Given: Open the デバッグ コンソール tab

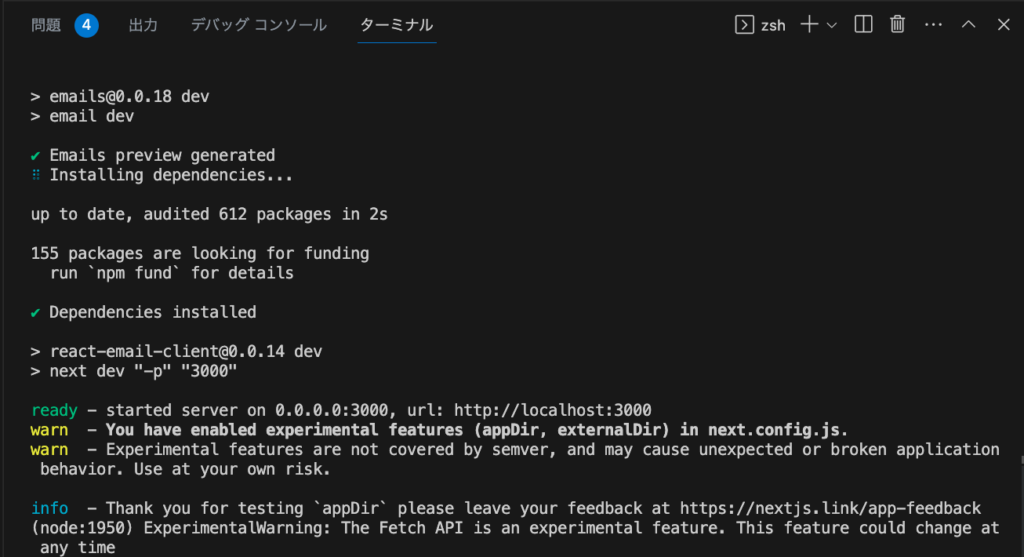Looking at the screenshot, I should click(x=259, y=25).
